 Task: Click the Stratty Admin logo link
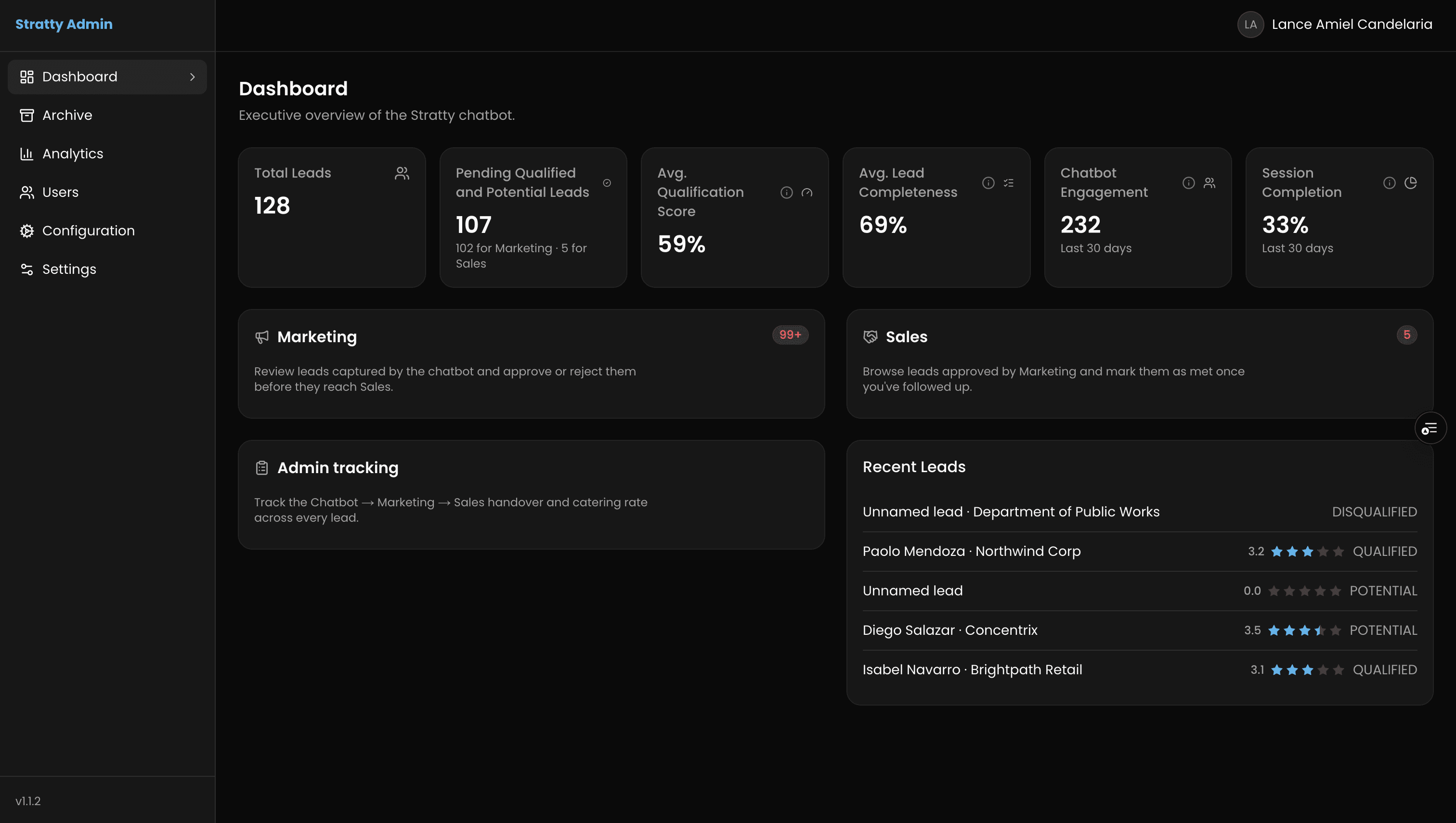click(64, 25)
